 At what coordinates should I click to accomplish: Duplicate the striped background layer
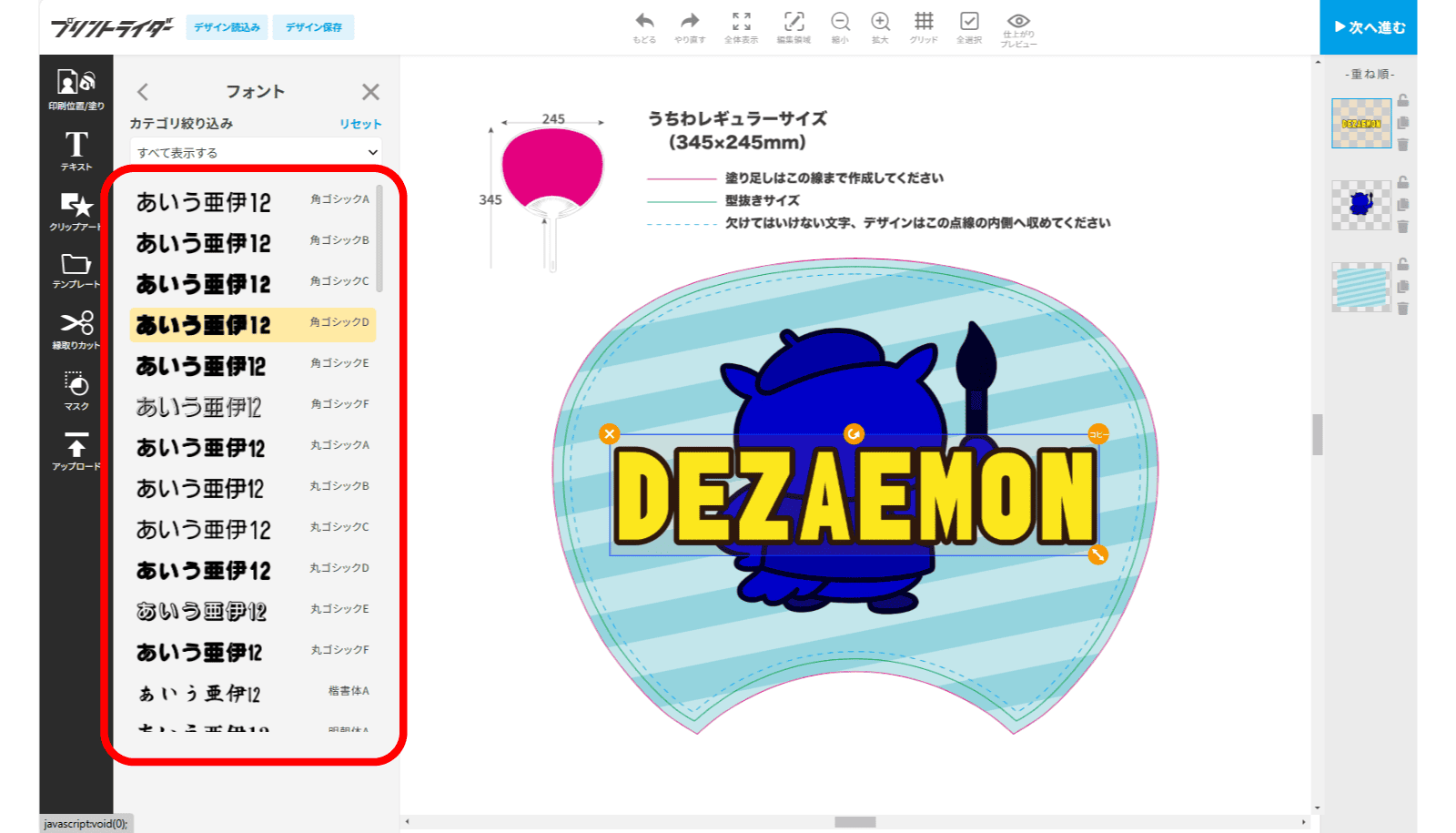click(1403, 286)
